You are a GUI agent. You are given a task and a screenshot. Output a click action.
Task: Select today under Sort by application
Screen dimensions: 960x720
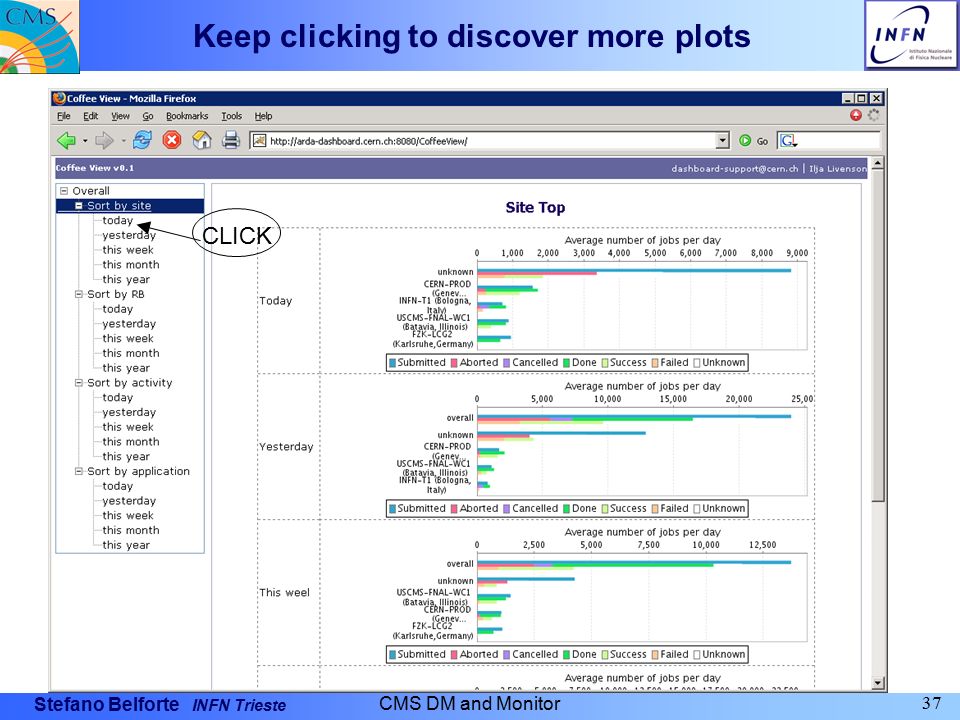pyautogui.click(x=118, y=486)
